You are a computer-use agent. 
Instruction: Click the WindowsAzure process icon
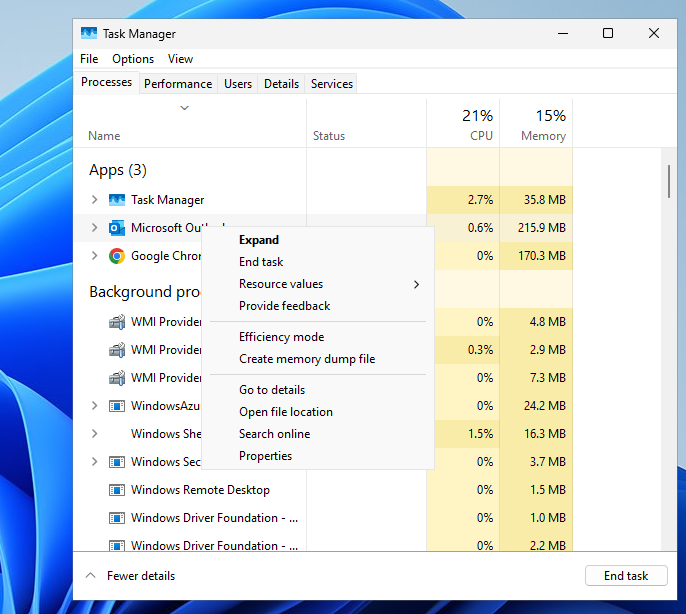click(116, 406)
